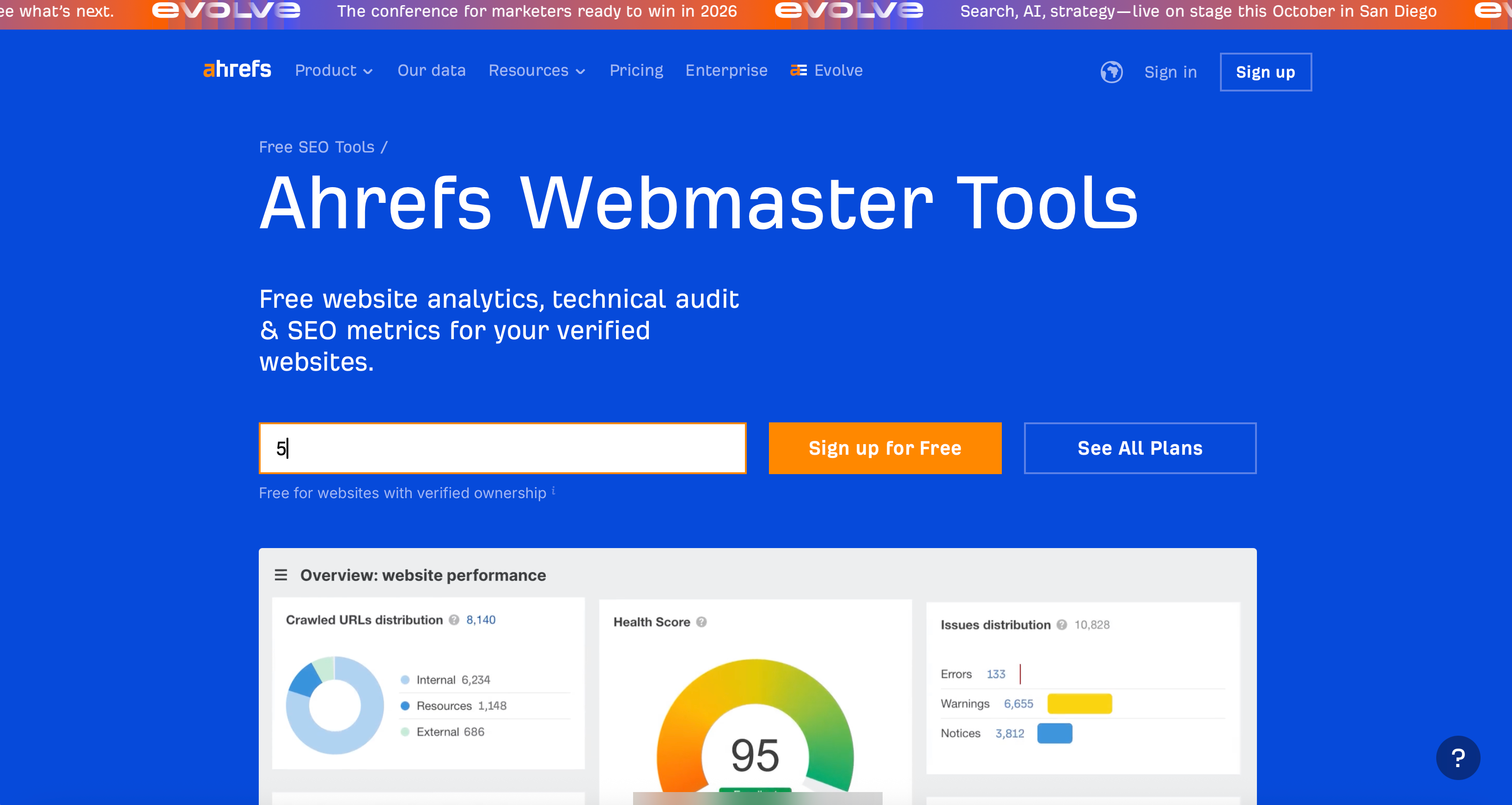Open the Pricing page

tap(636, 70)
